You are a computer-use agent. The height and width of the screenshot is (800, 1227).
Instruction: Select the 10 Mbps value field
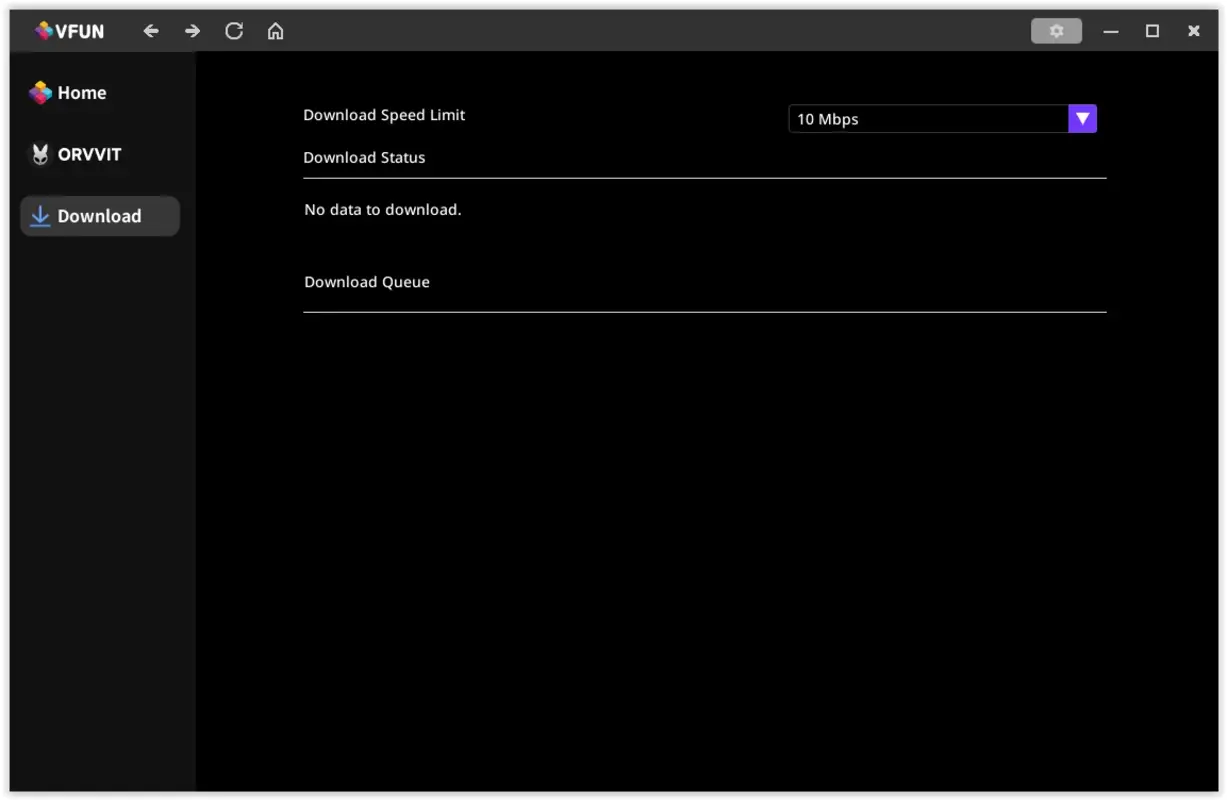[x=900, y=118]
